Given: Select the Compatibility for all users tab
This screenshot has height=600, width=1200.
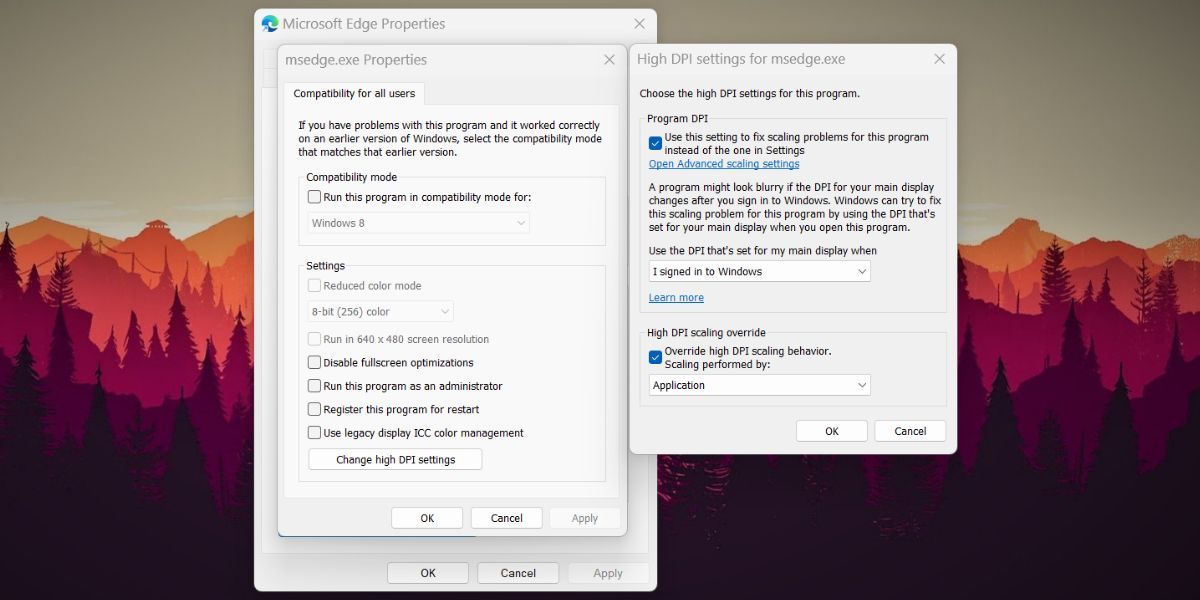Looking at the screenshot, I should click(354, 93).
